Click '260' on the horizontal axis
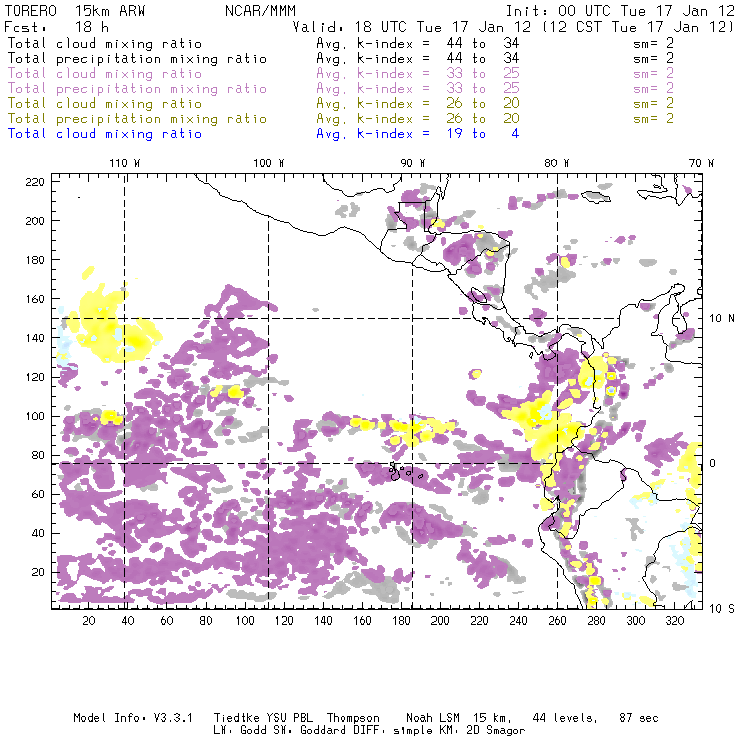Screen dimensions: 740x740 [x=557, y=621]
